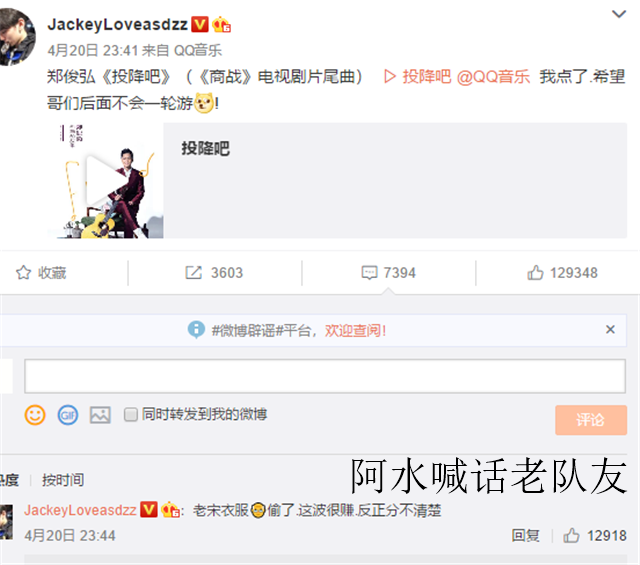Screen dimensions: 640x565
Task: Click the info icon in rumor notice
Action: coord(196,329)
